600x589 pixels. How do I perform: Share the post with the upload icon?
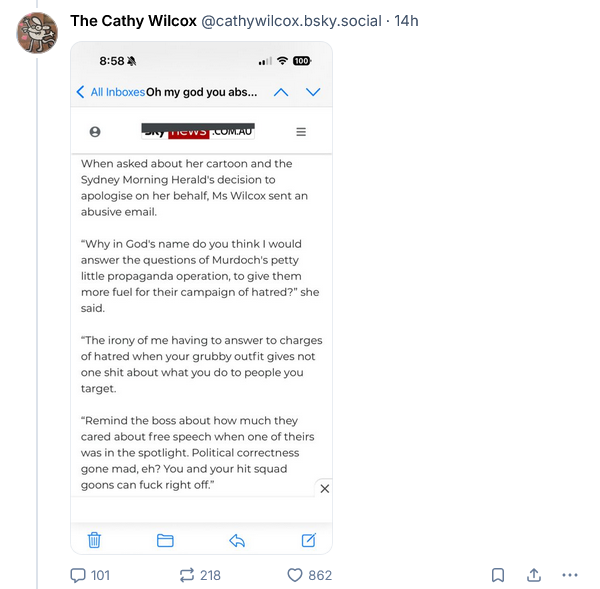[x=534, y=575]
